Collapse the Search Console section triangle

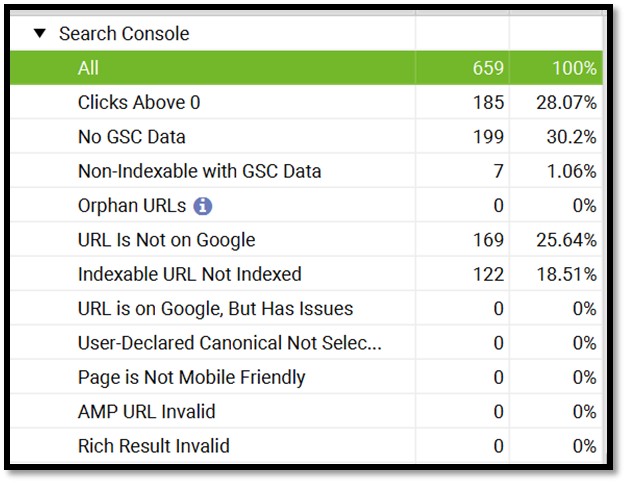coord(40,34)
